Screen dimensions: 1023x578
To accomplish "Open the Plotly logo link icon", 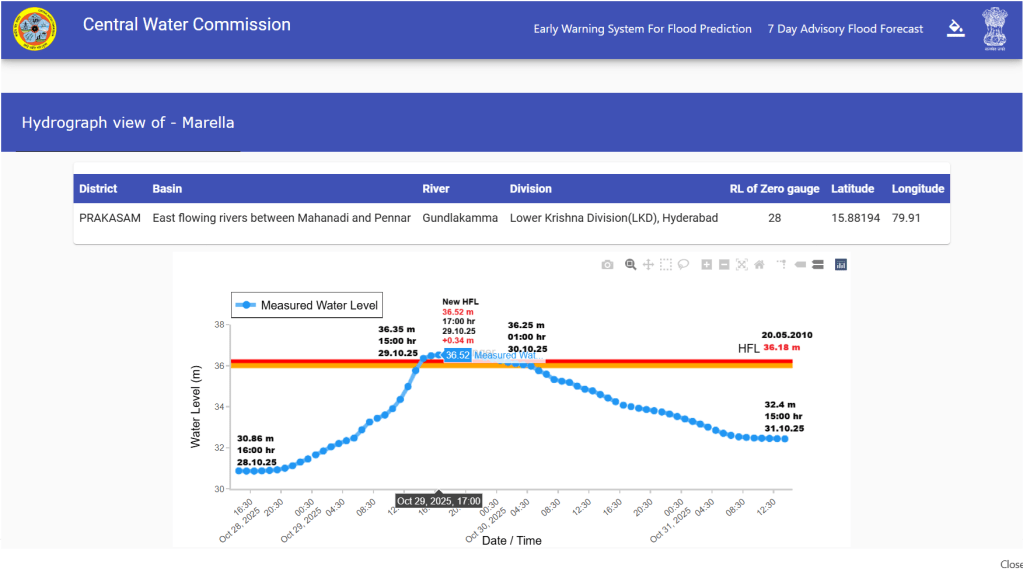I will [840, 265].
